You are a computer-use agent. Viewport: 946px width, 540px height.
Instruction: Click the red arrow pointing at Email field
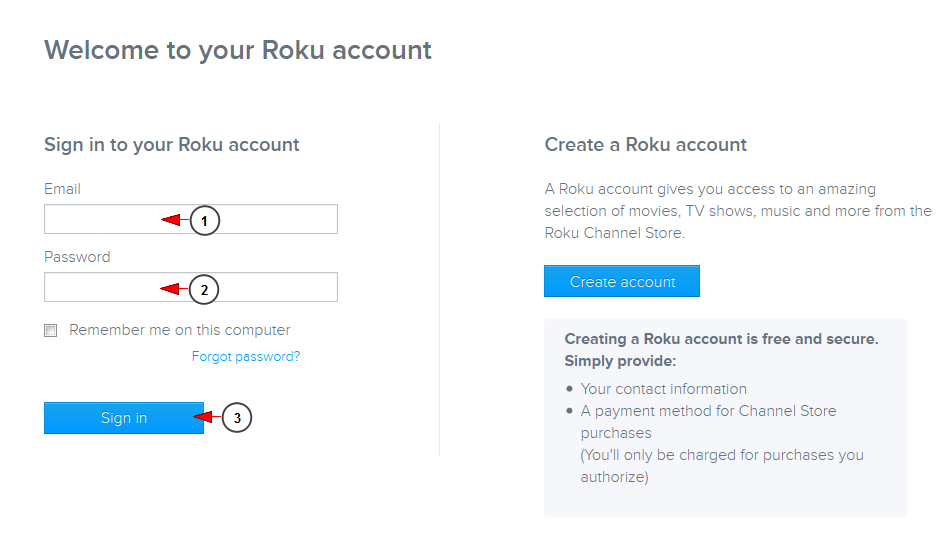(x=175, y=220)
